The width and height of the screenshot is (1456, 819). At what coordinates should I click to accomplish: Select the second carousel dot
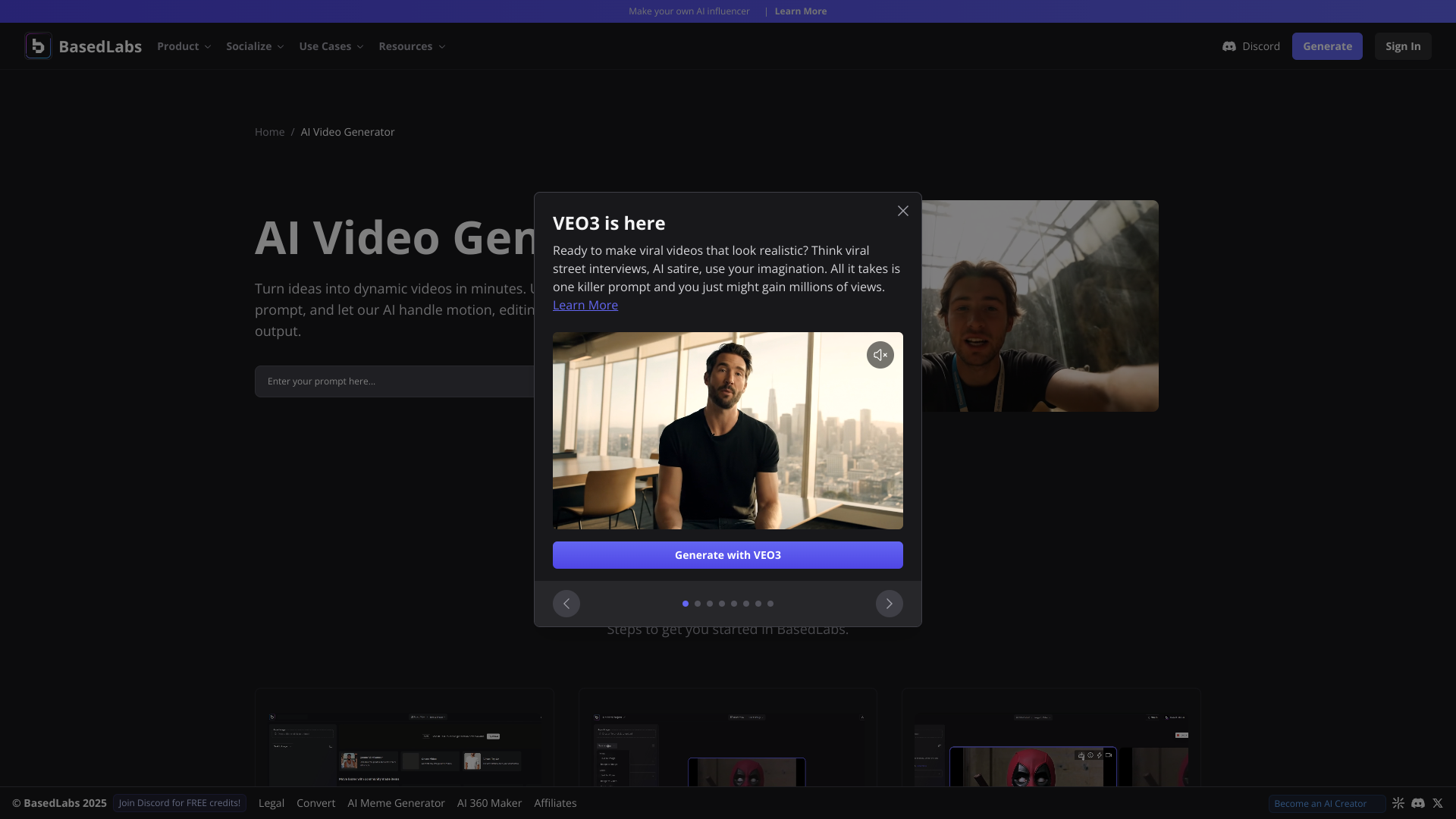coord(698,604)
